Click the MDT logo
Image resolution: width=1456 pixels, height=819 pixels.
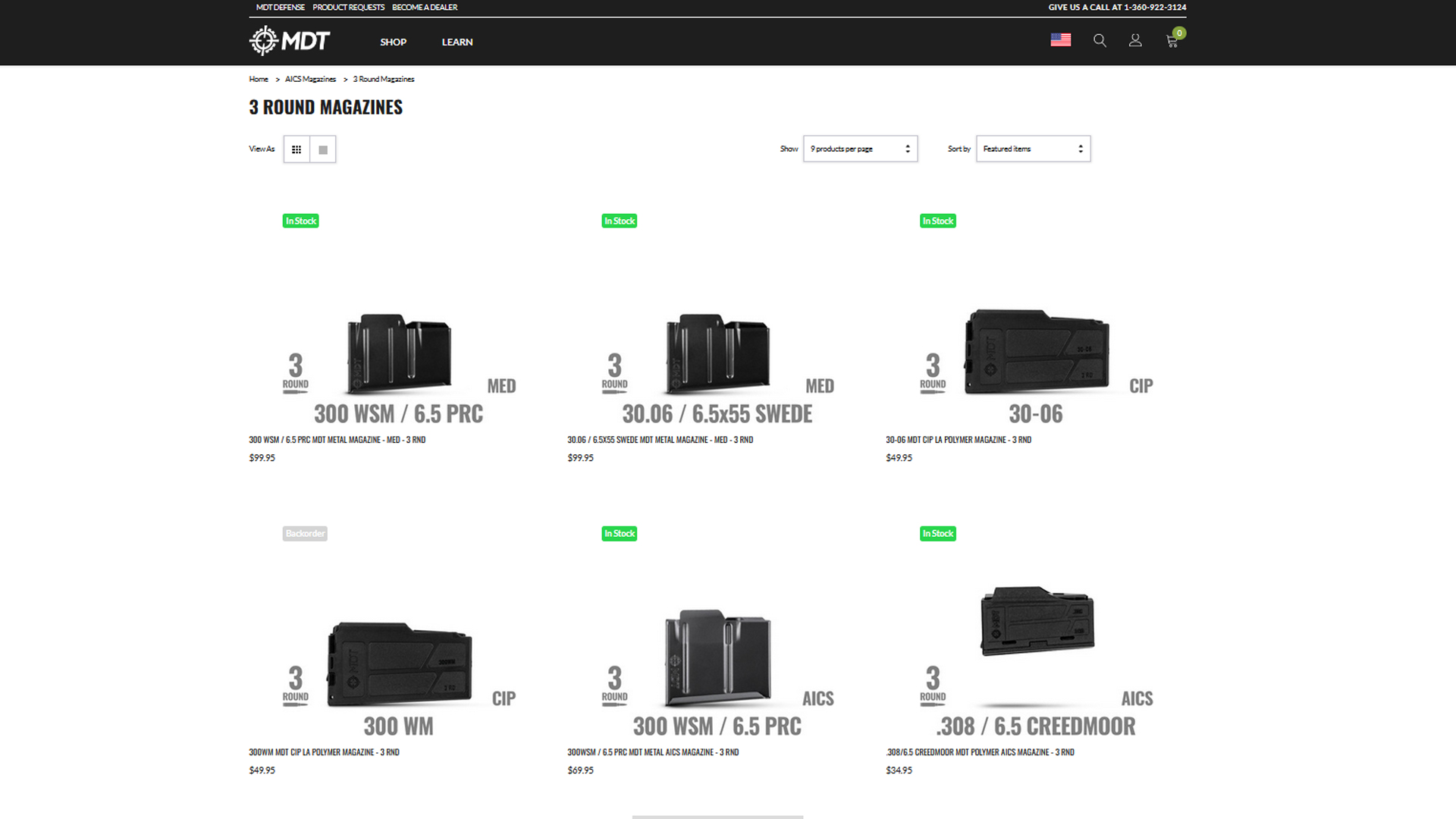[x=290, y=41]
